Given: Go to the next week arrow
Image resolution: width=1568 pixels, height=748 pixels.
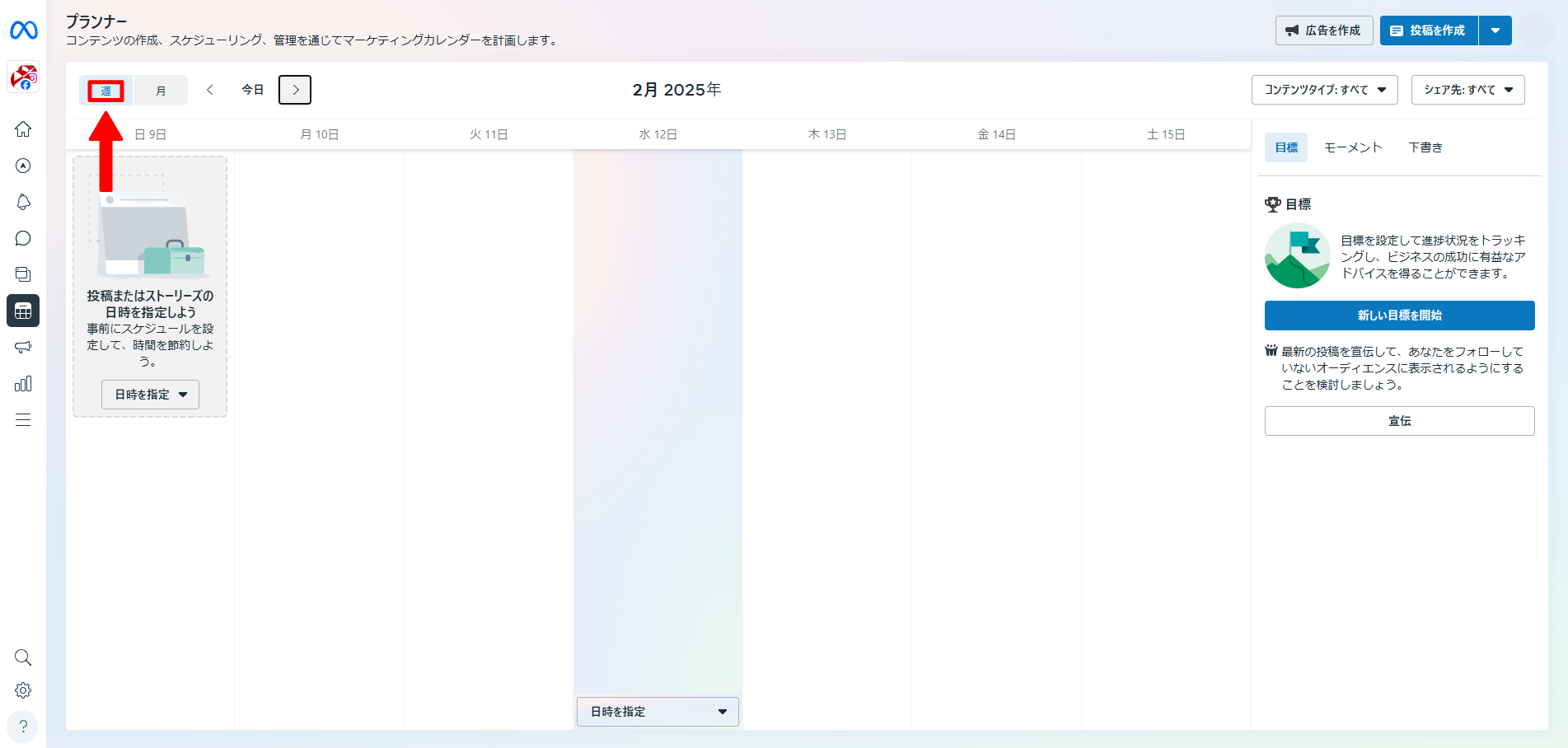Looking at the screenshot, I should 295,90.
